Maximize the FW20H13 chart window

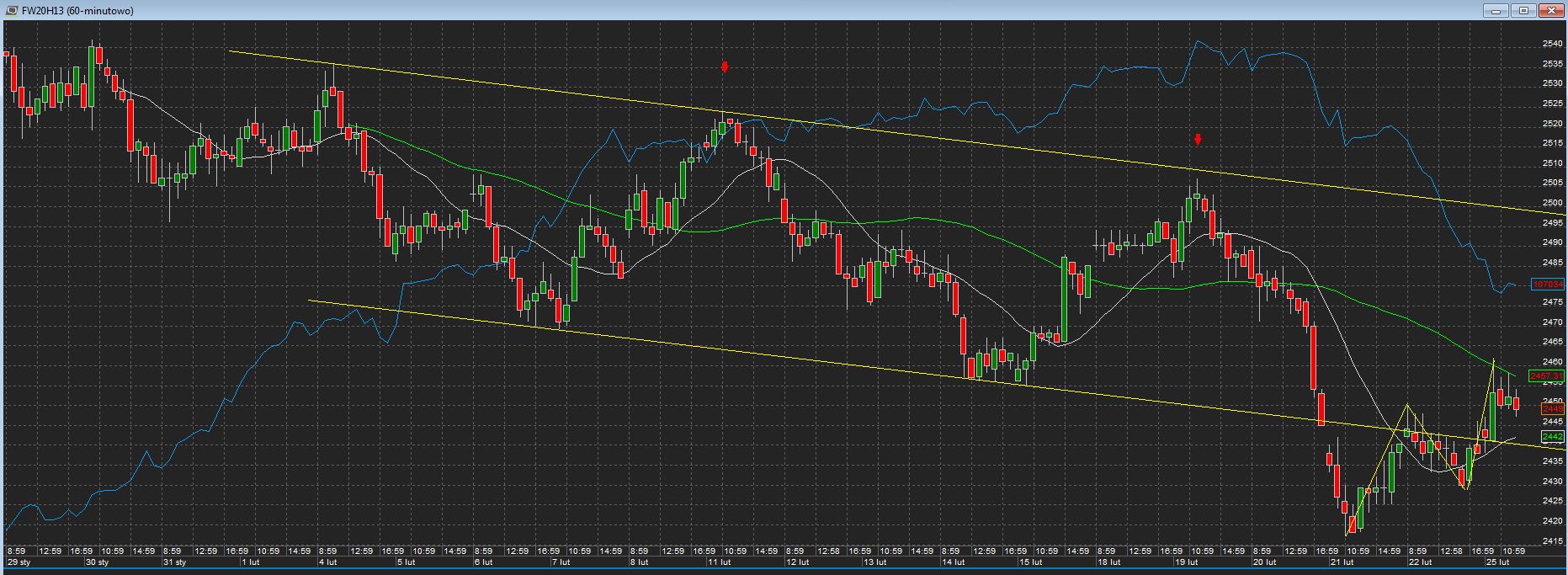[x=1523, y=10]
